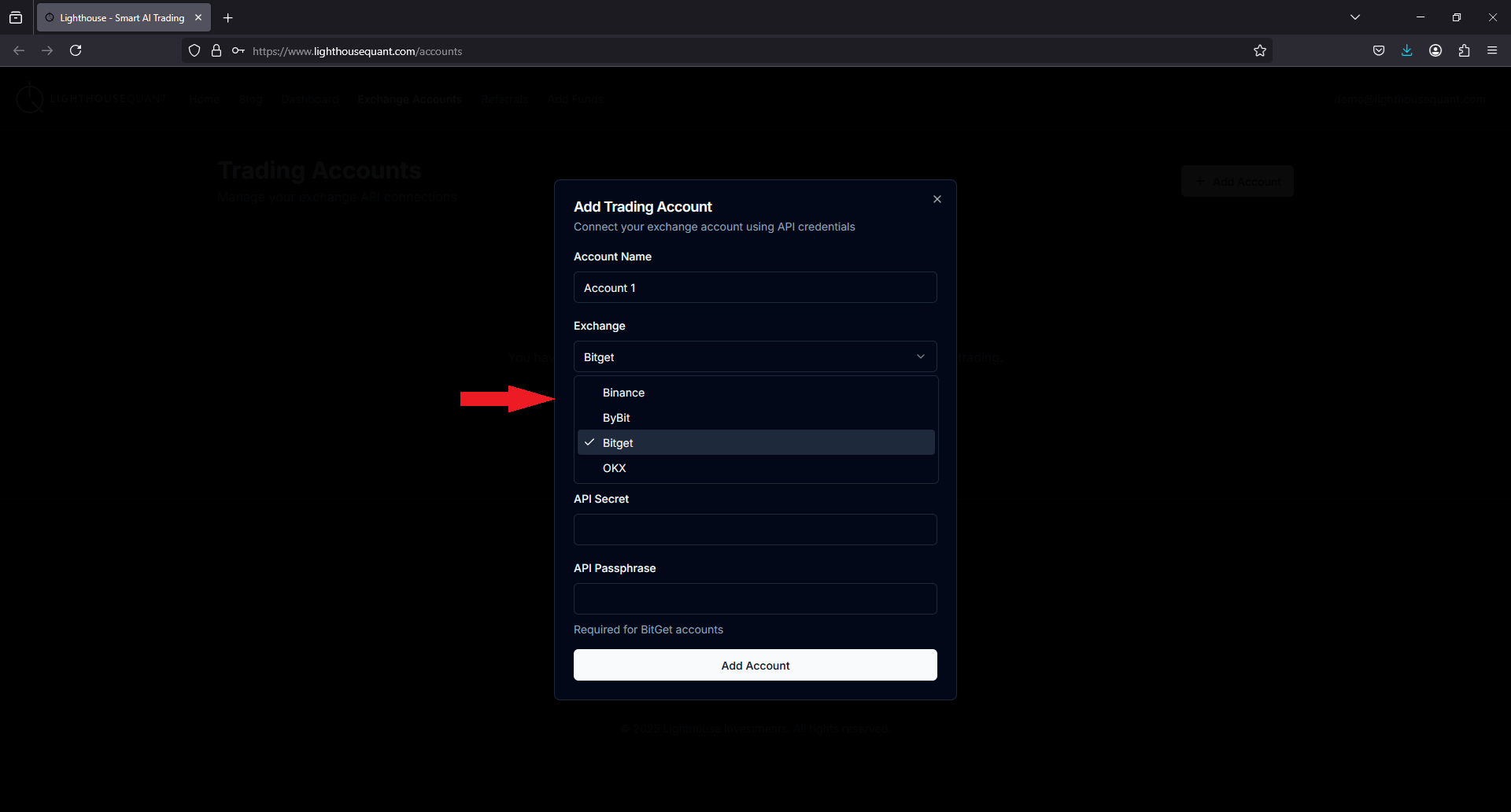Show downloads panel
Screen dimensions: 1511x812
point(1407,51)
